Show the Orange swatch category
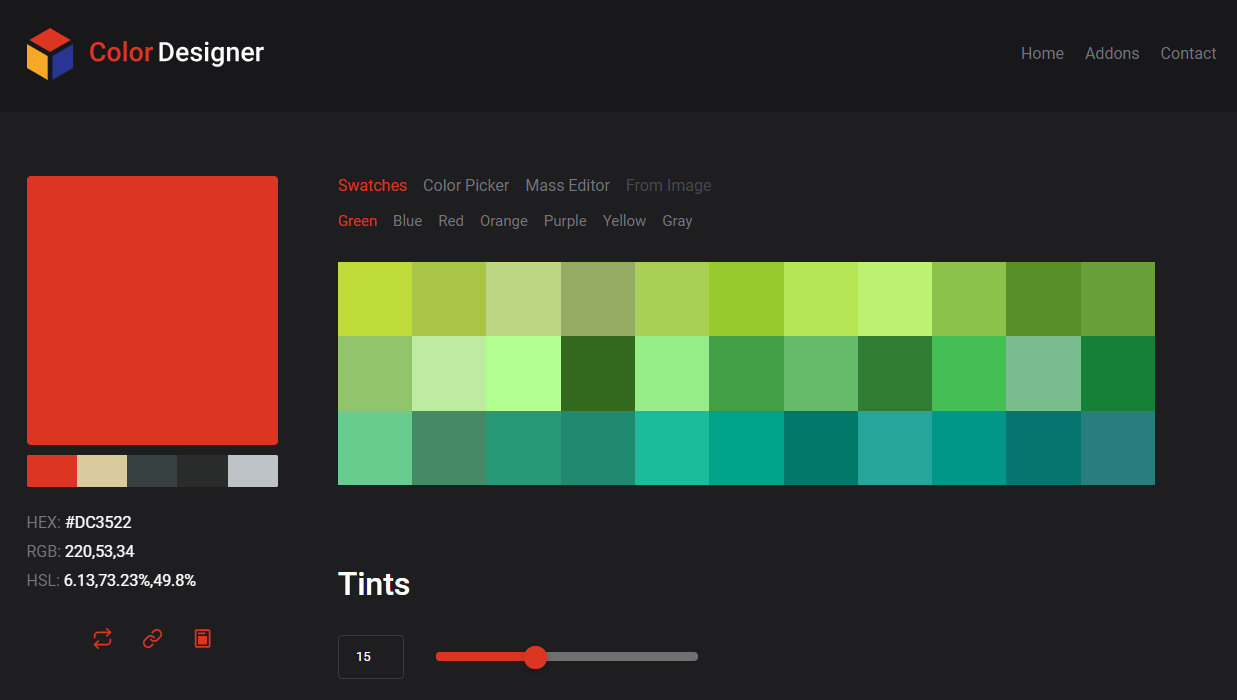 coord(503,221)
